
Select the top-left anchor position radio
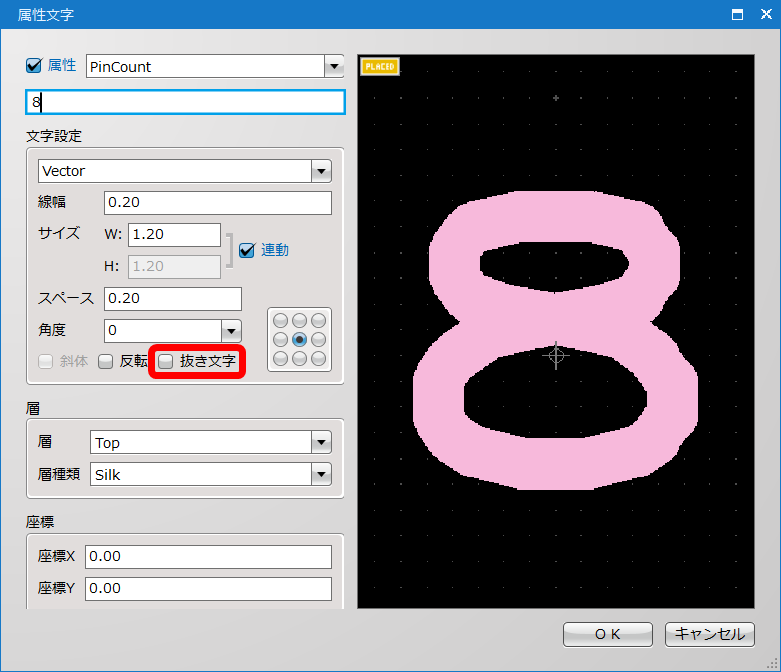[281, 321]
